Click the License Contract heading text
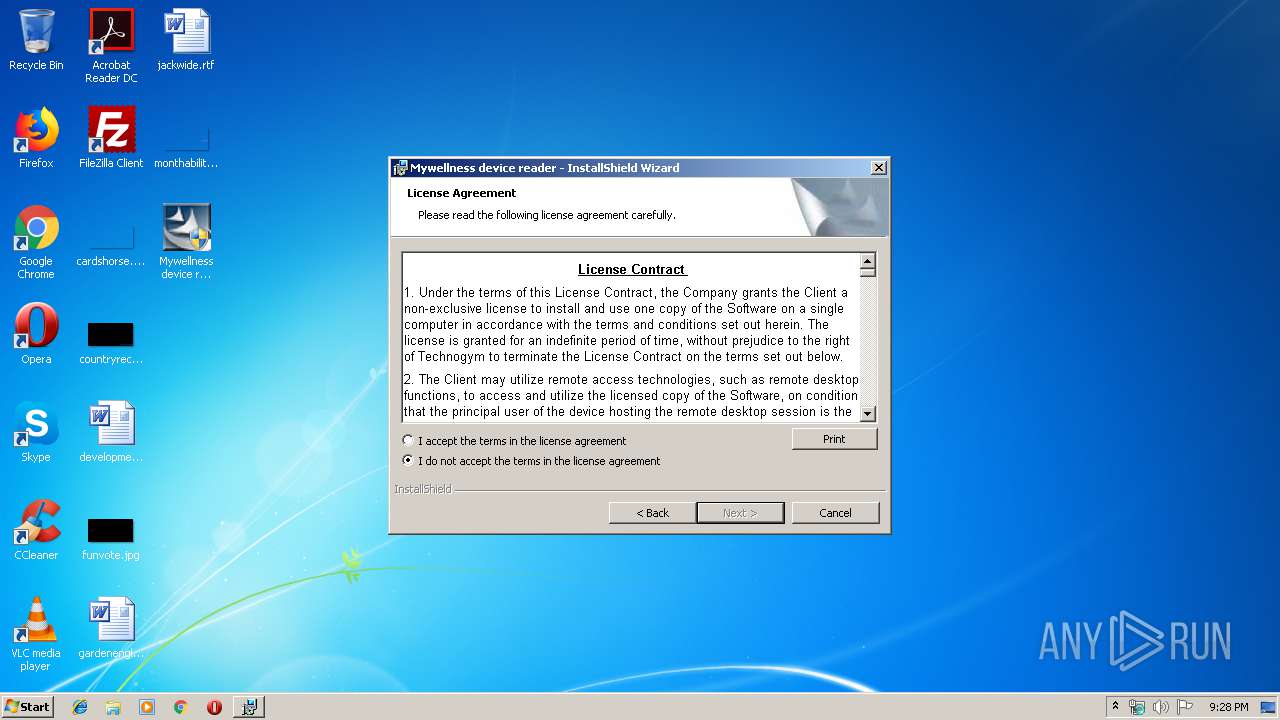This screenshot has height=720, width=1280. (632, 269)
